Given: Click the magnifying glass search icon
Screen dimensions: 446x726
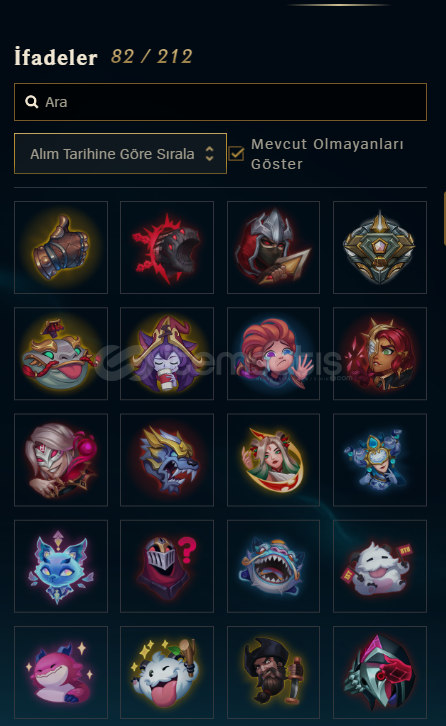Looking at the screenshot, I should (31, 102).
